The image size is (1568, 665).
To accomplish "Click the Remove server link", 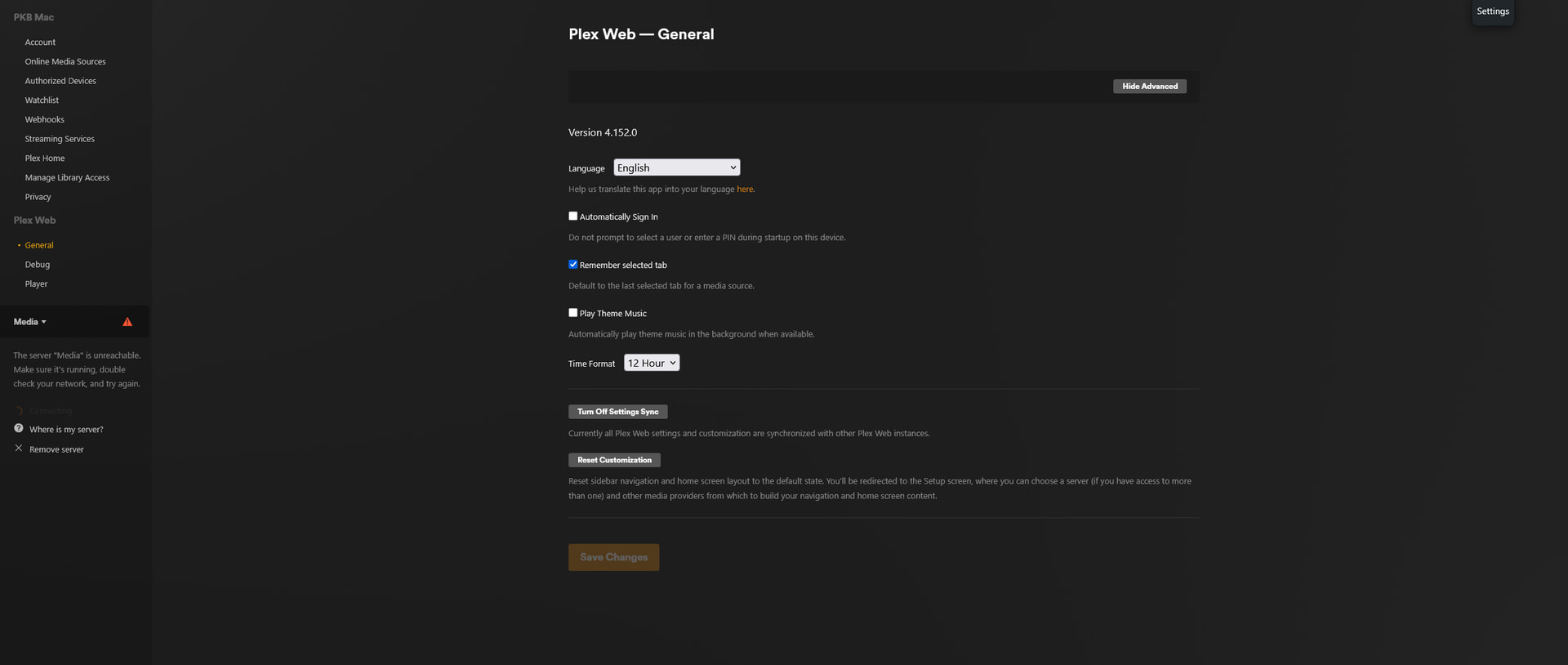I will click(x=56, y=449).
